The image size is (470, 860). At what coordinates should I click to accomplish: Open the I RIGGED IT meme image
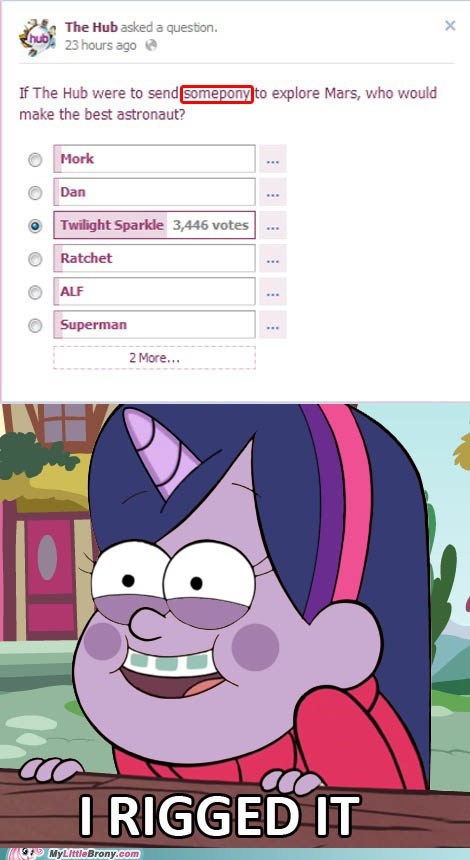235,632
